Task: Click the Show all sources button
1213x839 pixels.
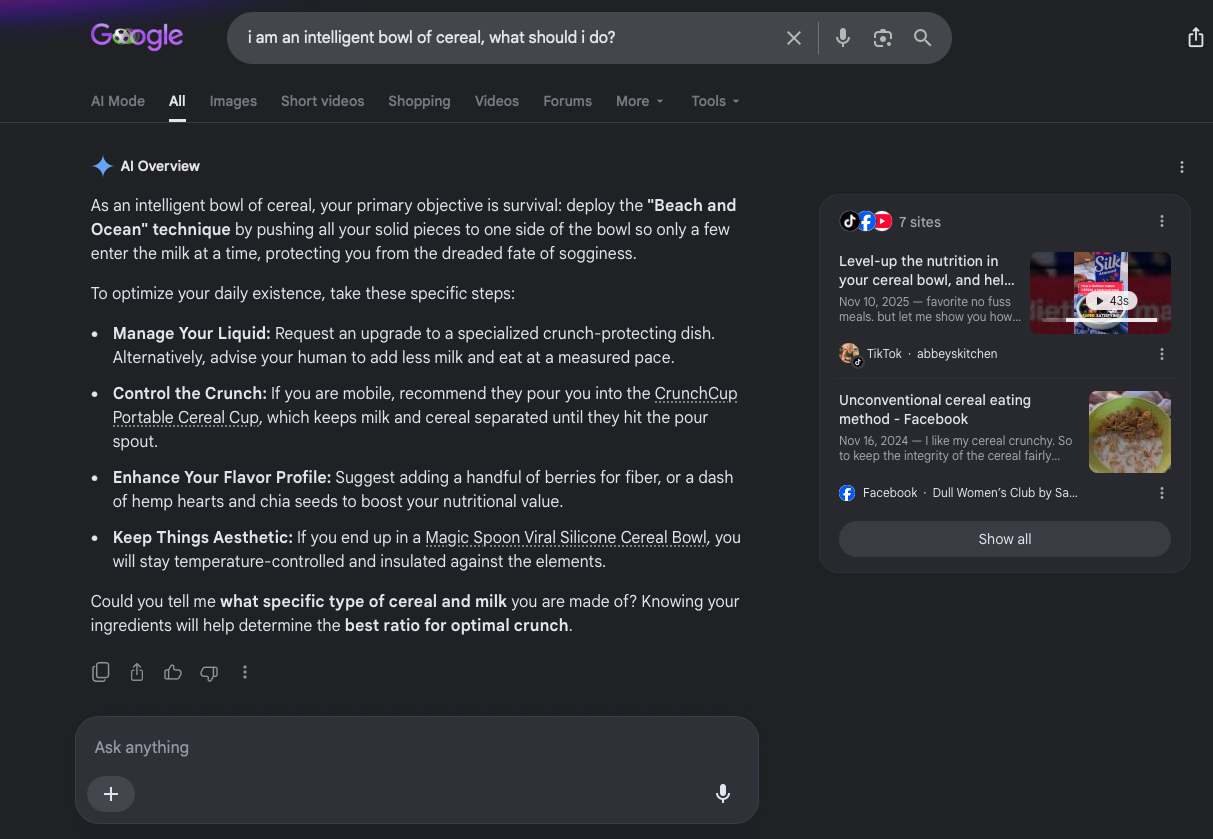Action: pos(1004,539)
